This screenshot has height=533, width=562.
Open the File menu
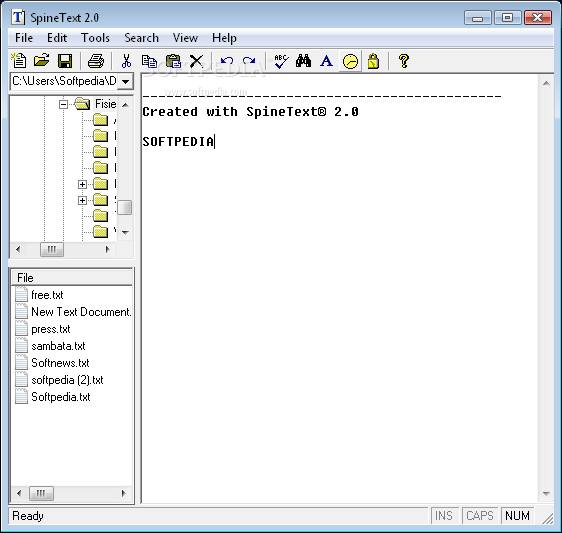[24, 38]
